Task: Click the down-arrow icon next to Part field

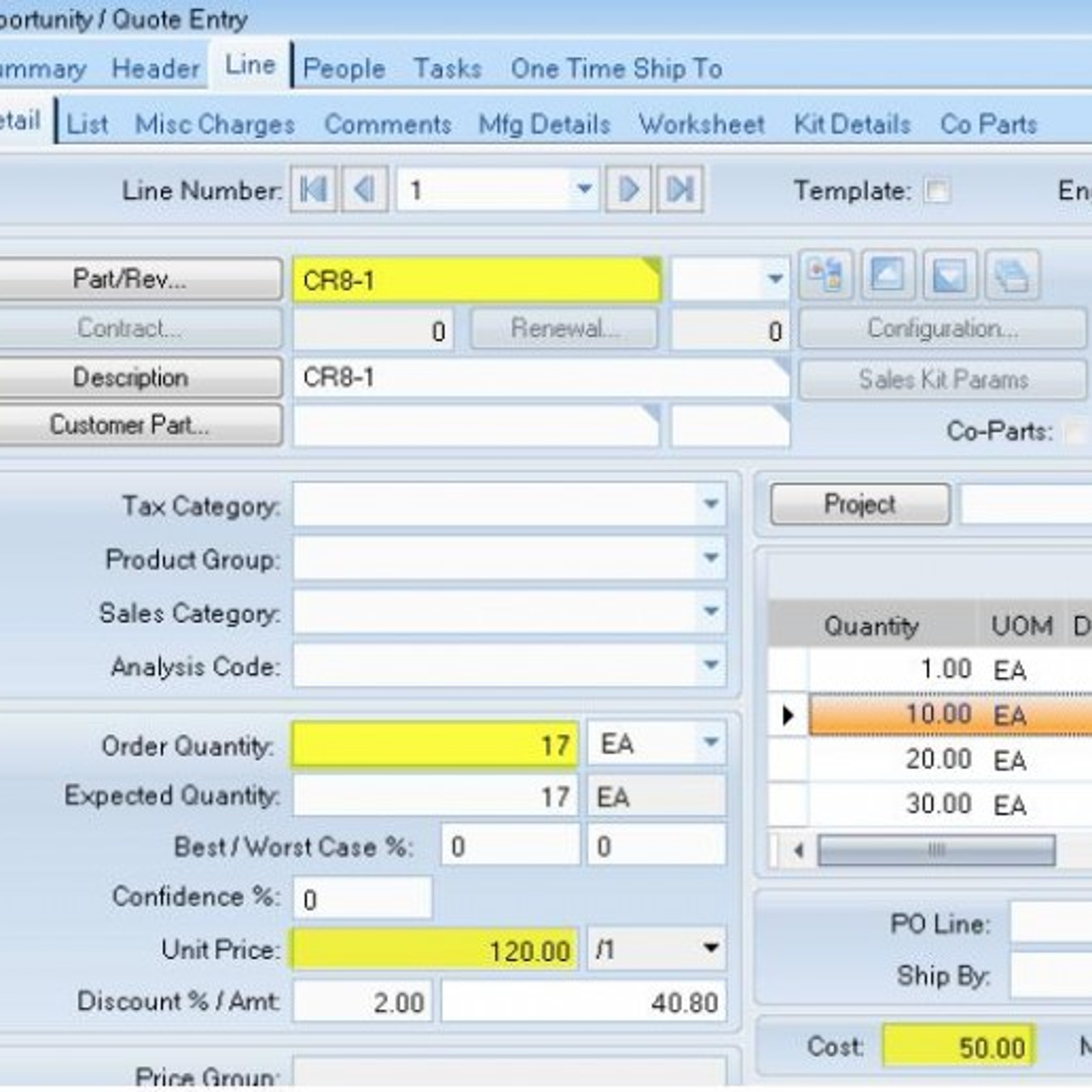Action: click(949, 276)
